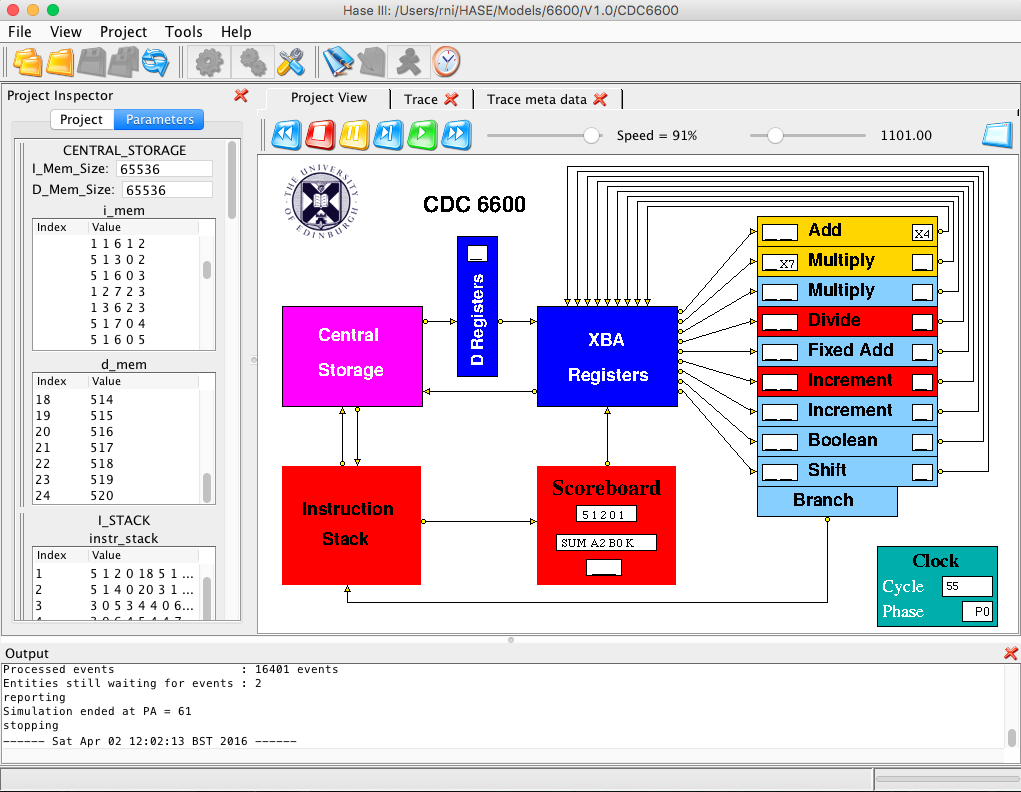Screen dimensions: 1021x792
Task: Select the Parameters segment button
Action: tap(159, 119)
